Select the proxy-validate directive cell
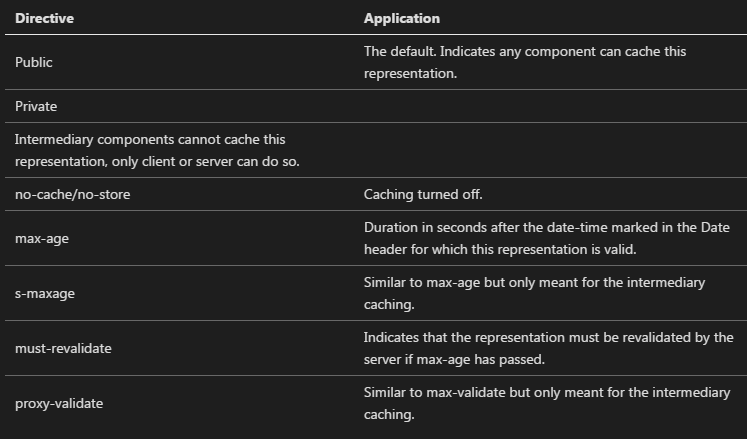This screenshot has height=439, width=747. (59, 403)
